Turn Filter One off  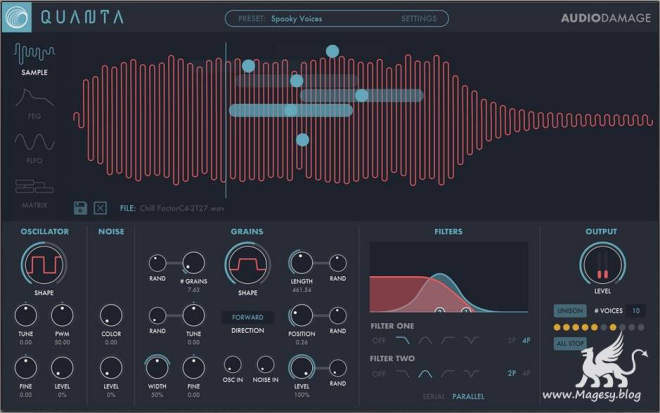tap(379, 340)
